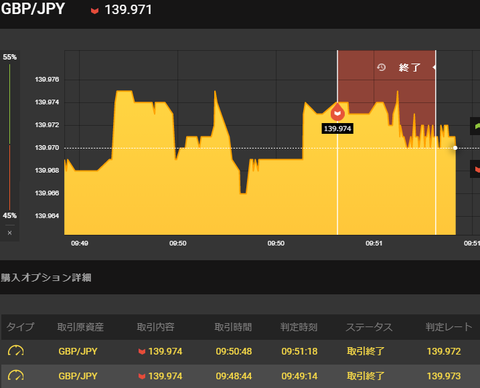
Task: Click the green up arrow button on the chart's right edge
Action: (476, 126)
